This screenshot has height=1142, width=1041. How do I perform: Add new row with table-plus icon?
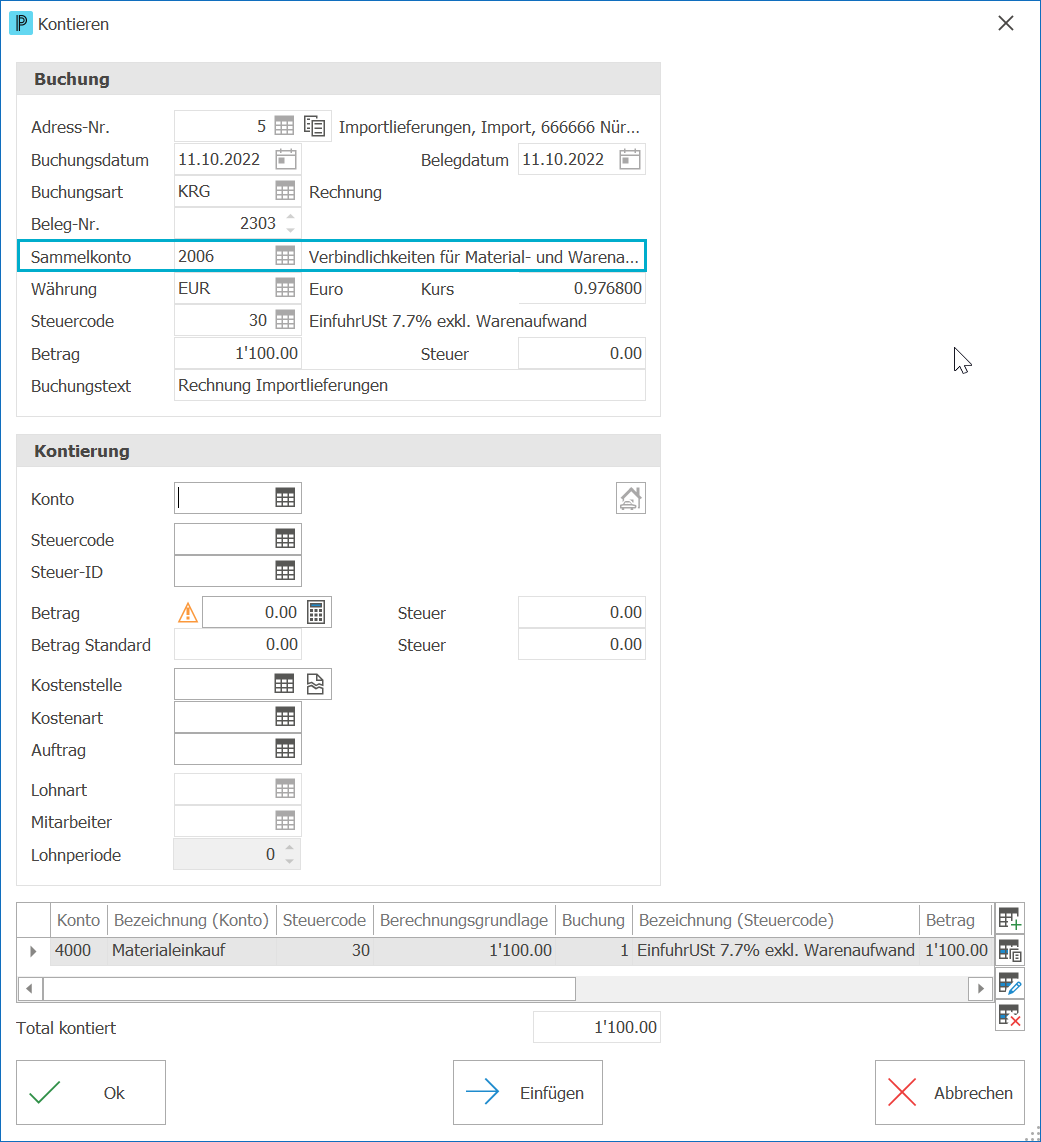click(1010, 919)
